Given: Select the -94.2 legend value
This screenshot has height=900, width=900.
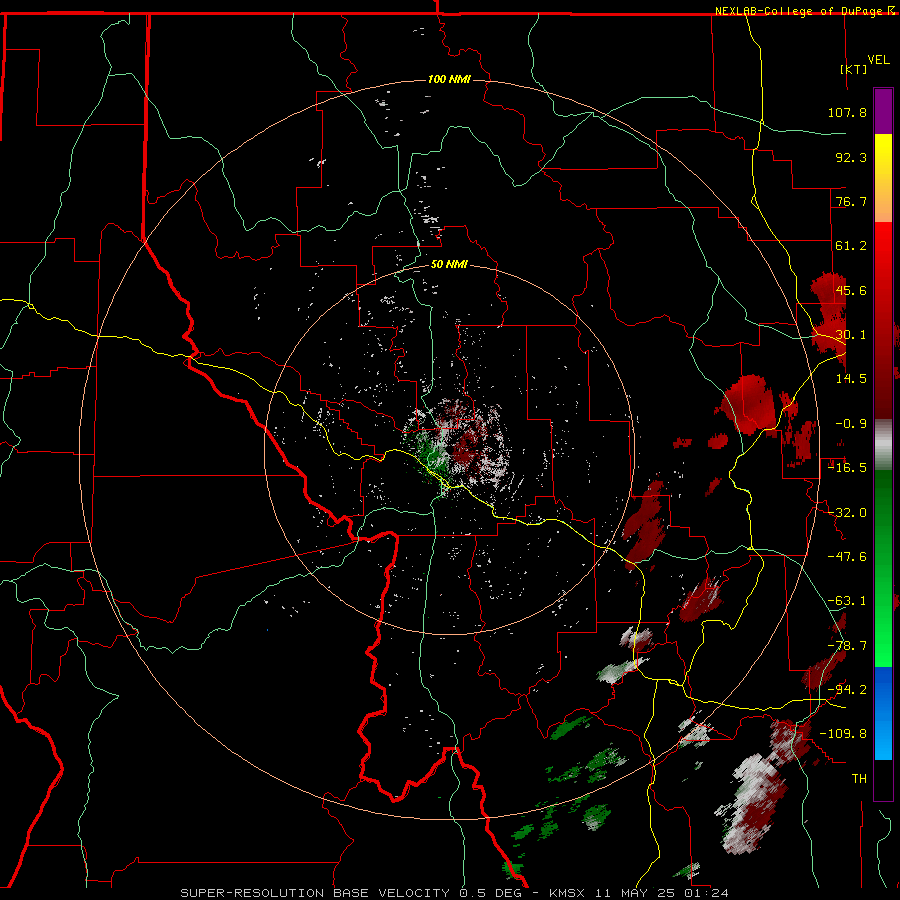Looking at the screenshot, I should [x=847, y=689].
